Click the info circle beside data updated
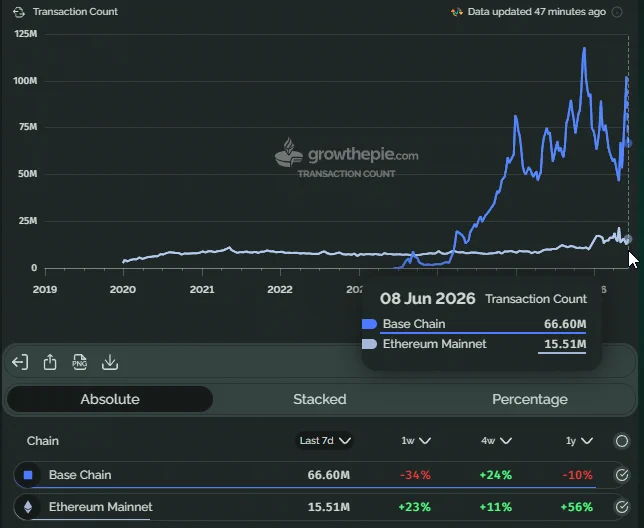Screen dimensions: 644x528 (617, 12)
